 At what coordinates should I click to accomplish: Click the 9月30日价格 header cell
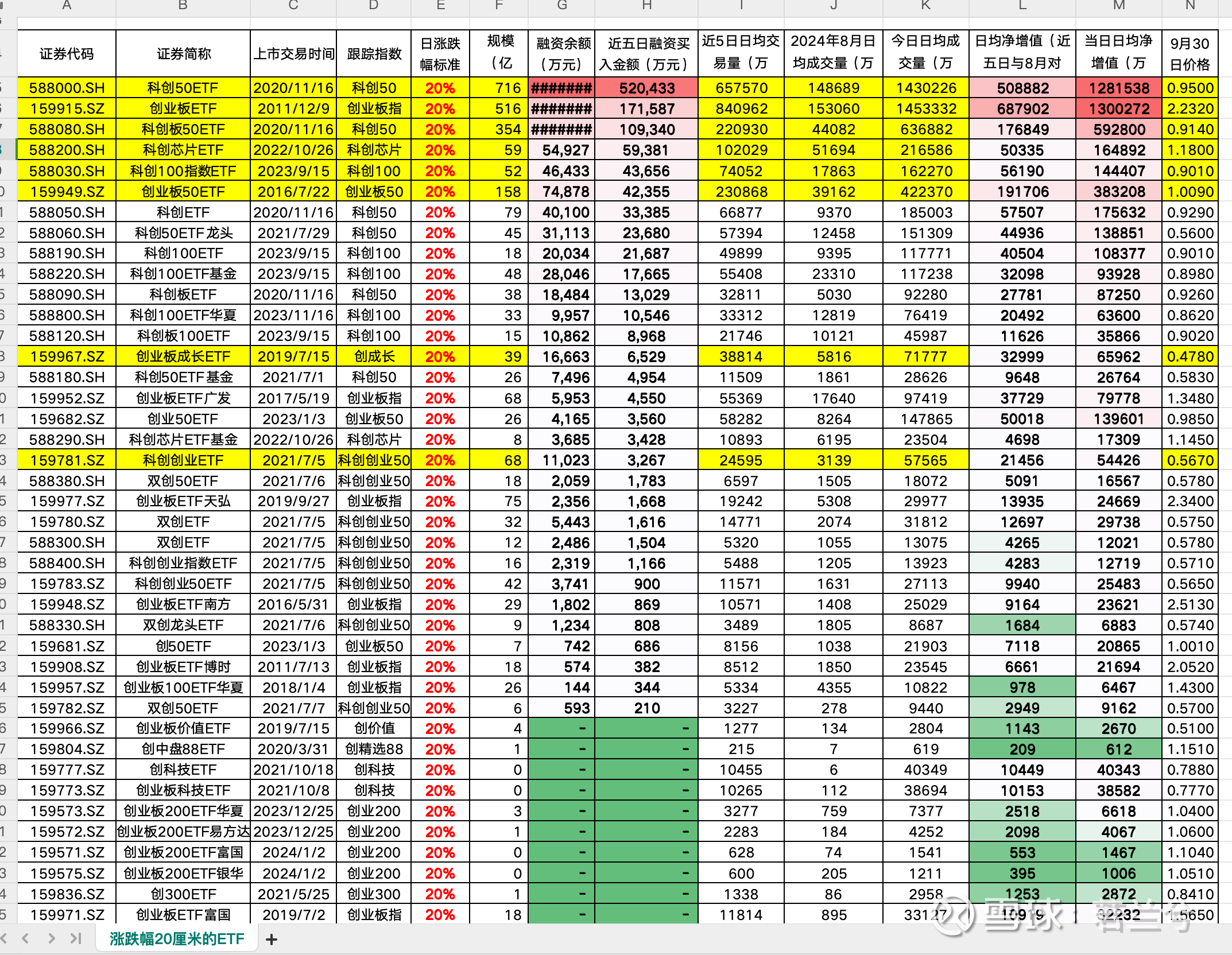[x=1190, y=53]
